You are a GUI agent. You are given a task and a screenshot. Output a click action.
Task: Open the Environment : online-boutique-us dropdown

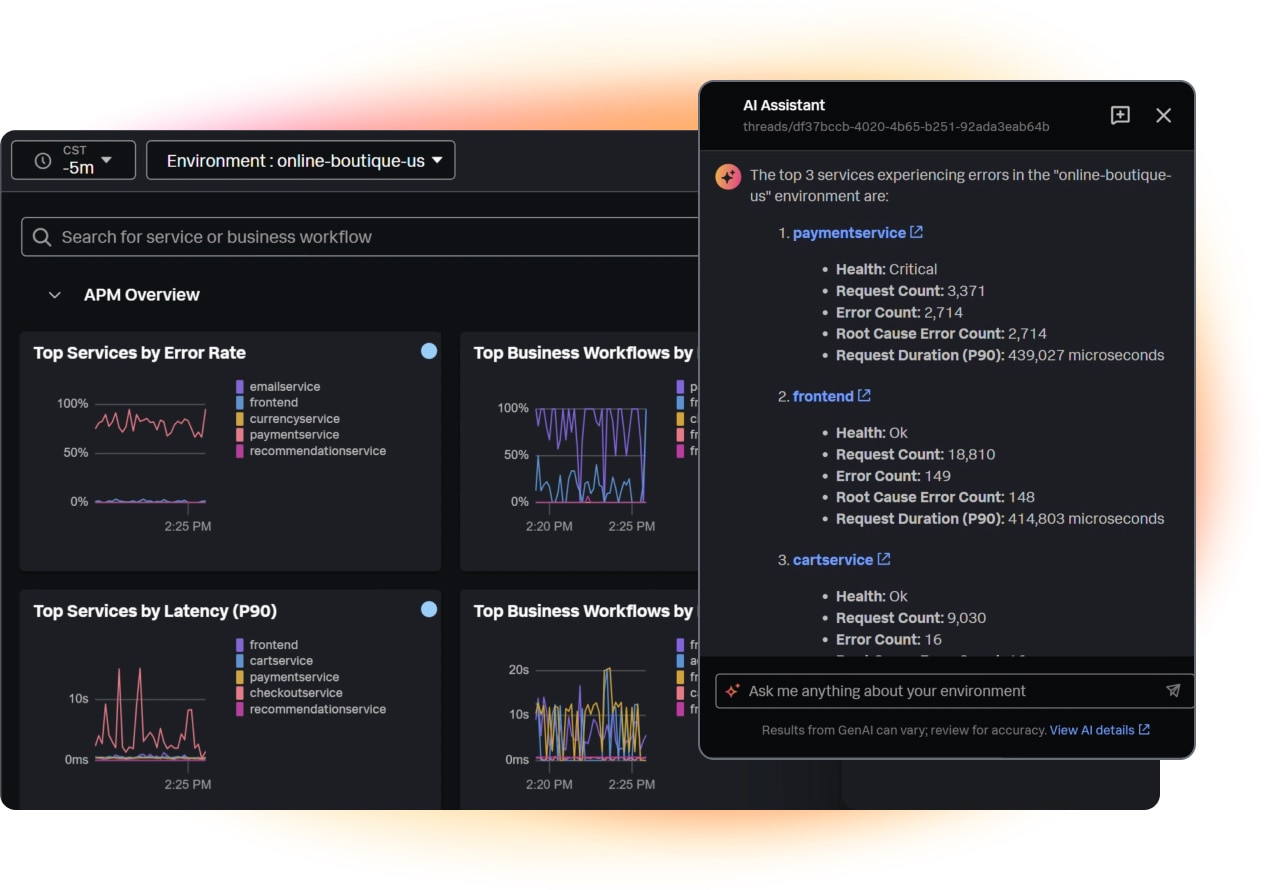pyautogui.click(x=300, y=160)
